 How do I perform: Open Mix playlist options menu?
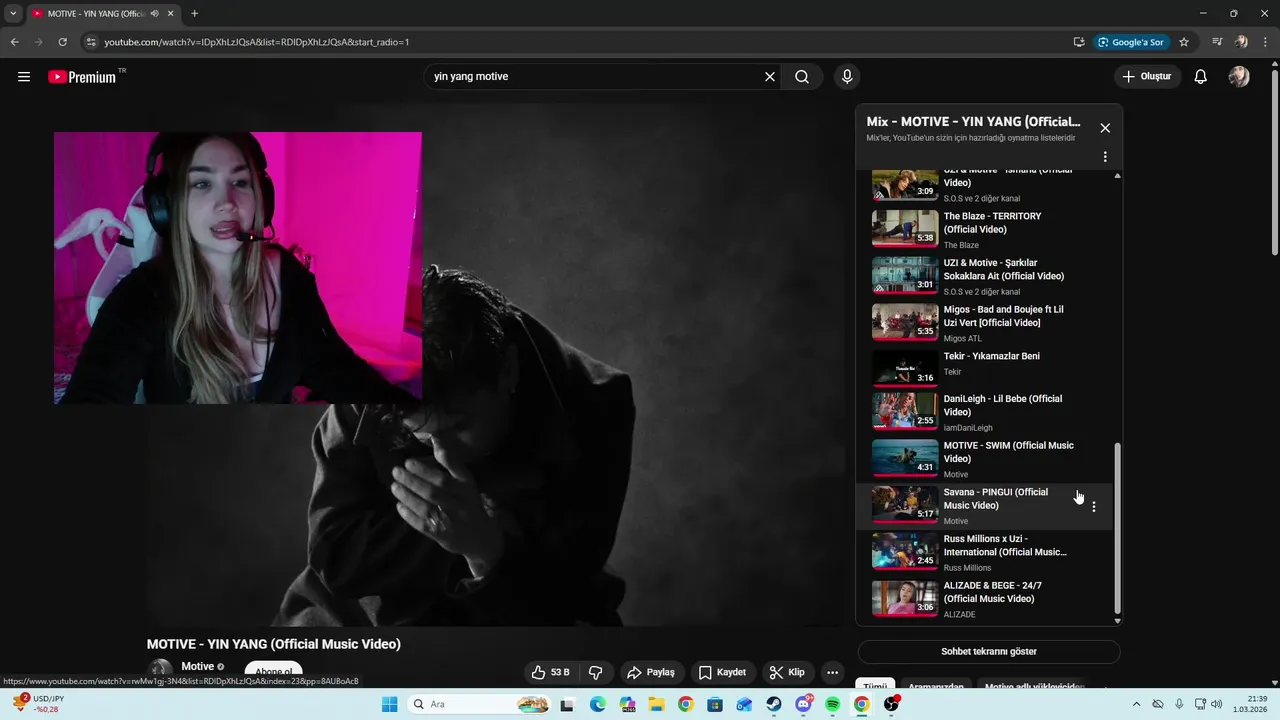(1105, 157)
